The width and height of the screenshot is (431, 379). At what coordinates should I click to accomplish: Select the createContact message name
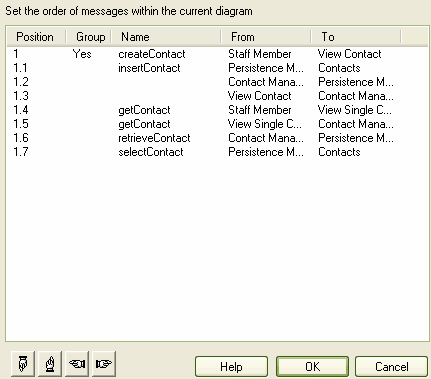[152, 54]
